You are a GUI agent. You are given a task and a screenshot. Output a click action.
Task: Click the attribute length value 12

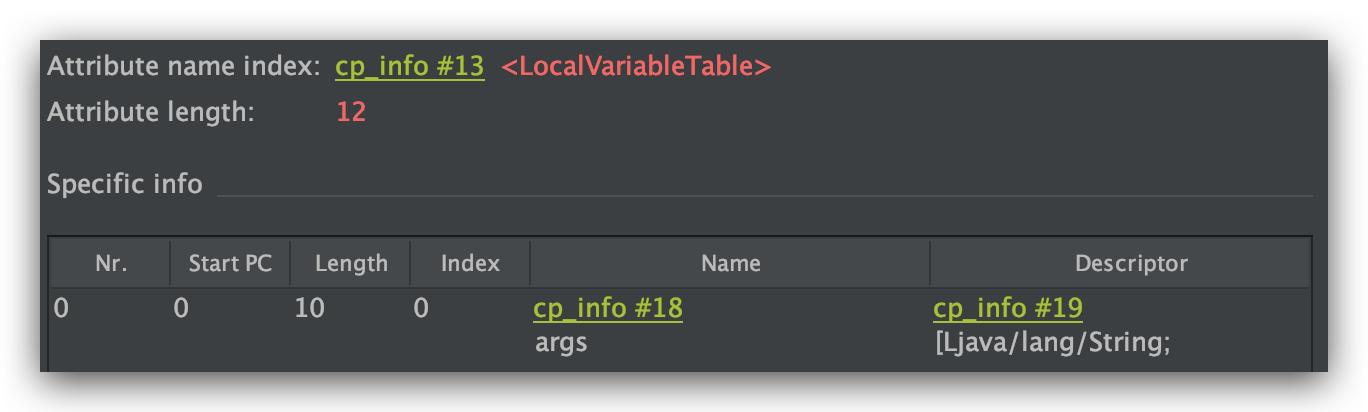click(351, 112)
